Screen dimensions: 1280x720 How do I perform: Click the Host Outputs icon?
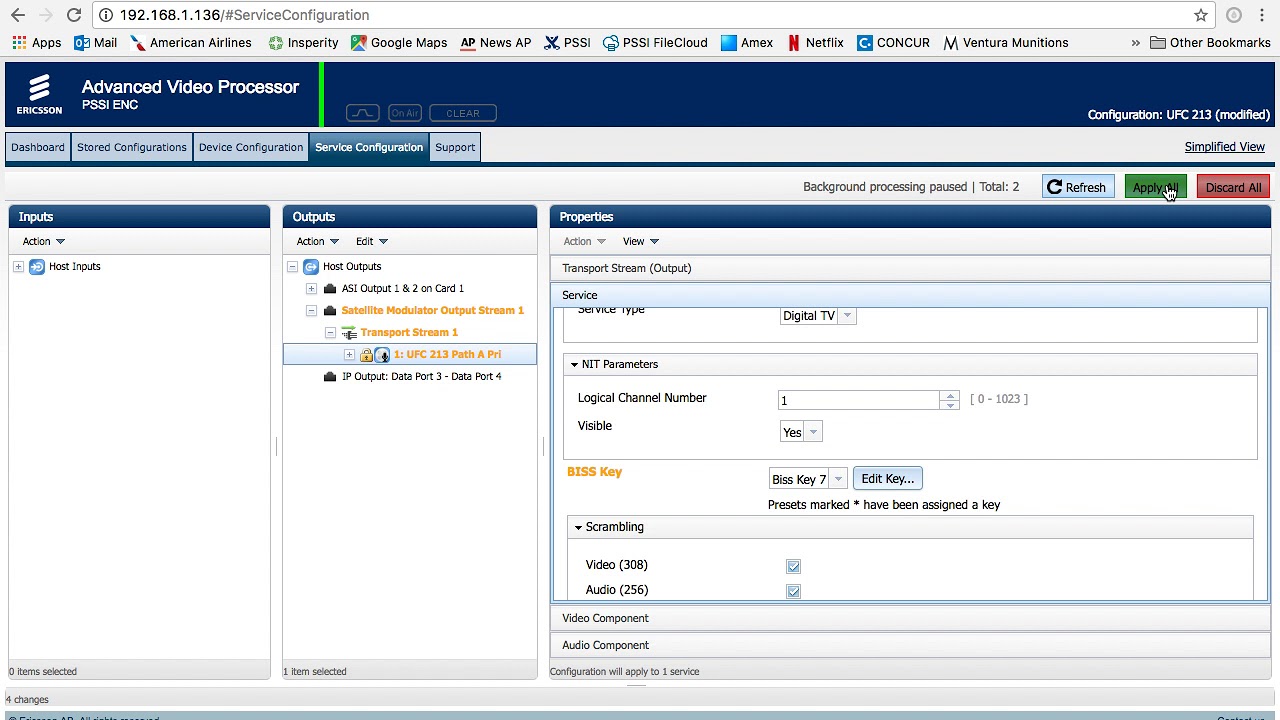(x=311, y=267)
